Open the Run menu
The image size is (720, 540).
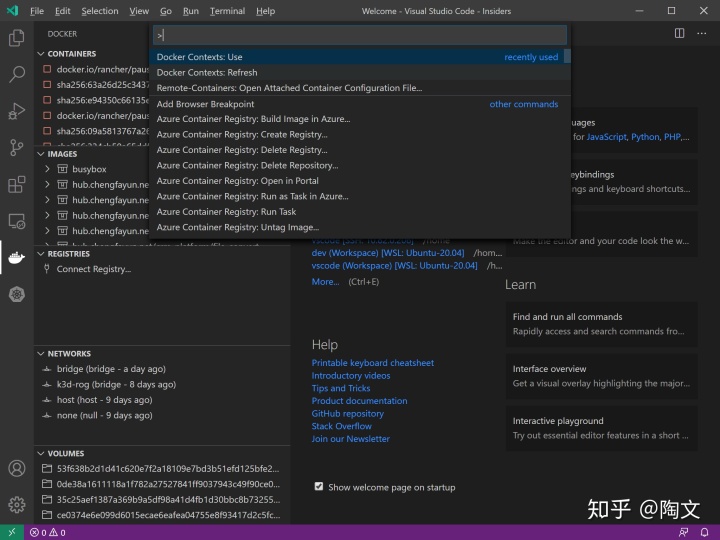coord(191,11)
